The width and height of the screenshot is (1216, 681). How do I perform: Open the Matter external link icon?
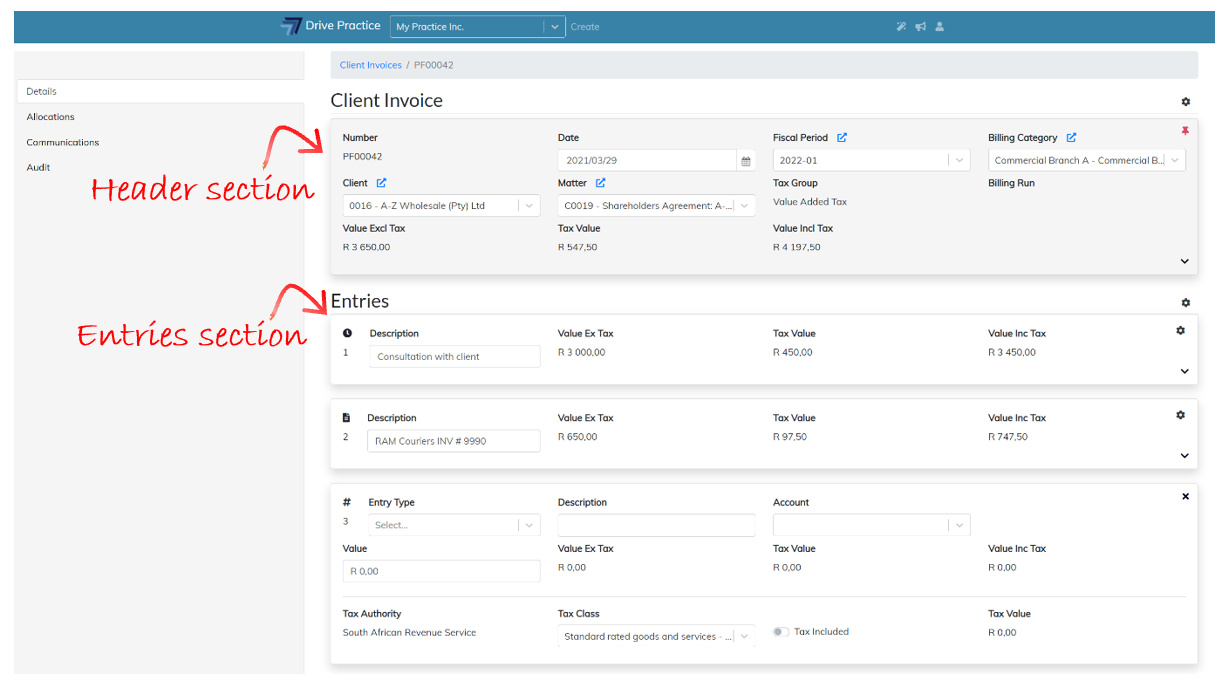(601, 183)
